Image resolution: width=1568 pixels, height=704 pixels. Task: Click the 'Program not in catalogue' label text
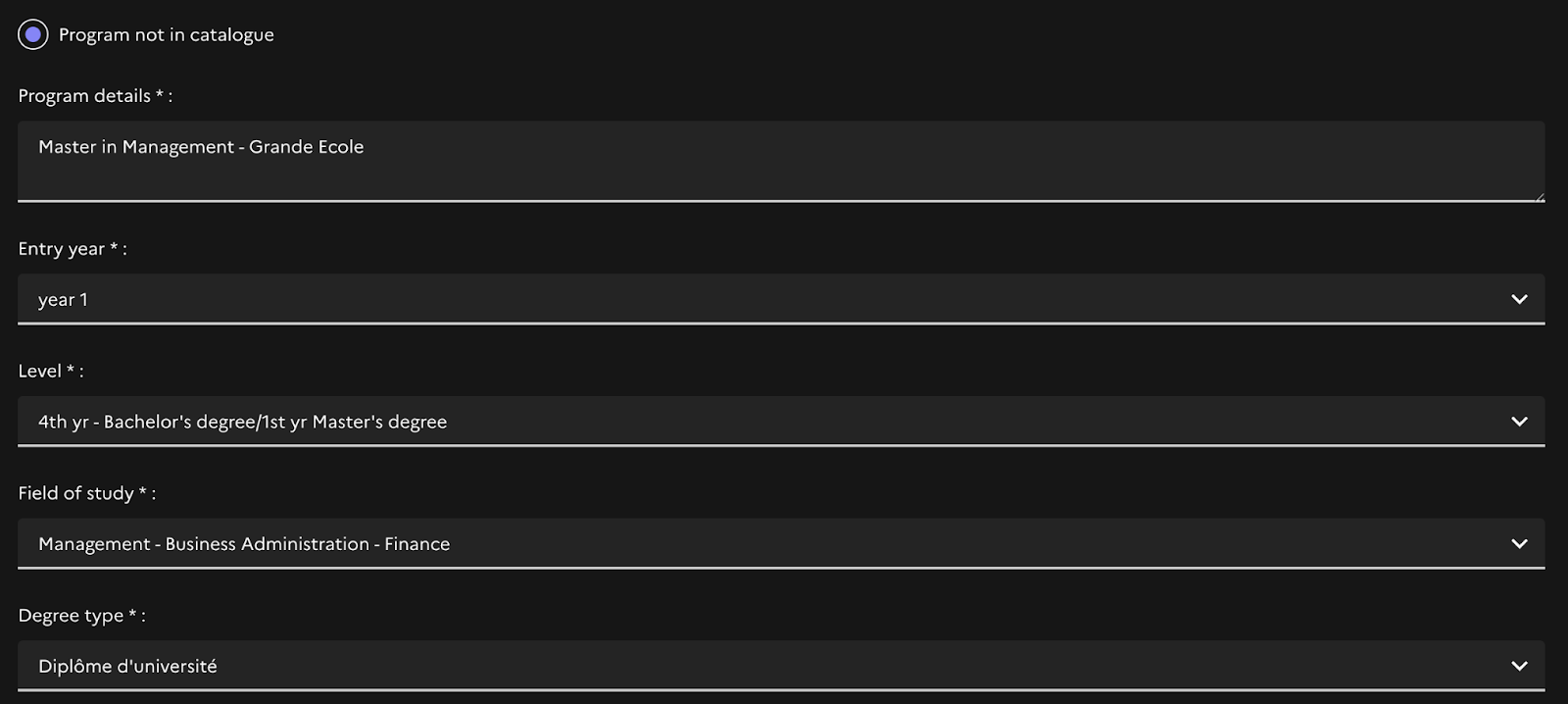point(166,34)
